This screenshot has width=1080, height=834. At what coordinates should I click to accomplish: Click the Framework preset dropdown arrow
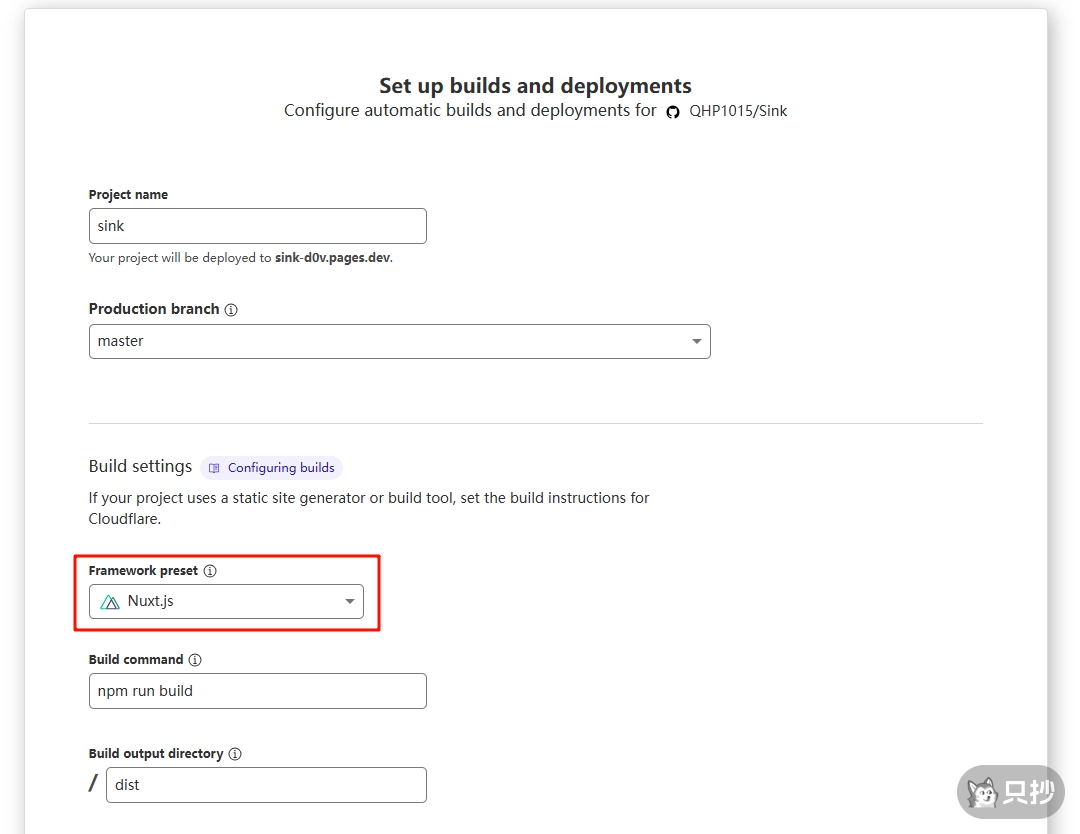349,602
